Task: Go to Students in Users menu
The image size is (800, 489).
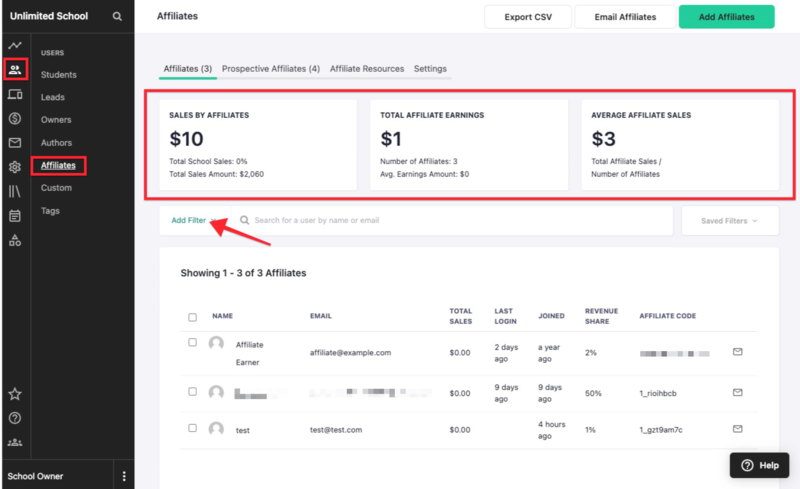Action: [x=59, y=75]
